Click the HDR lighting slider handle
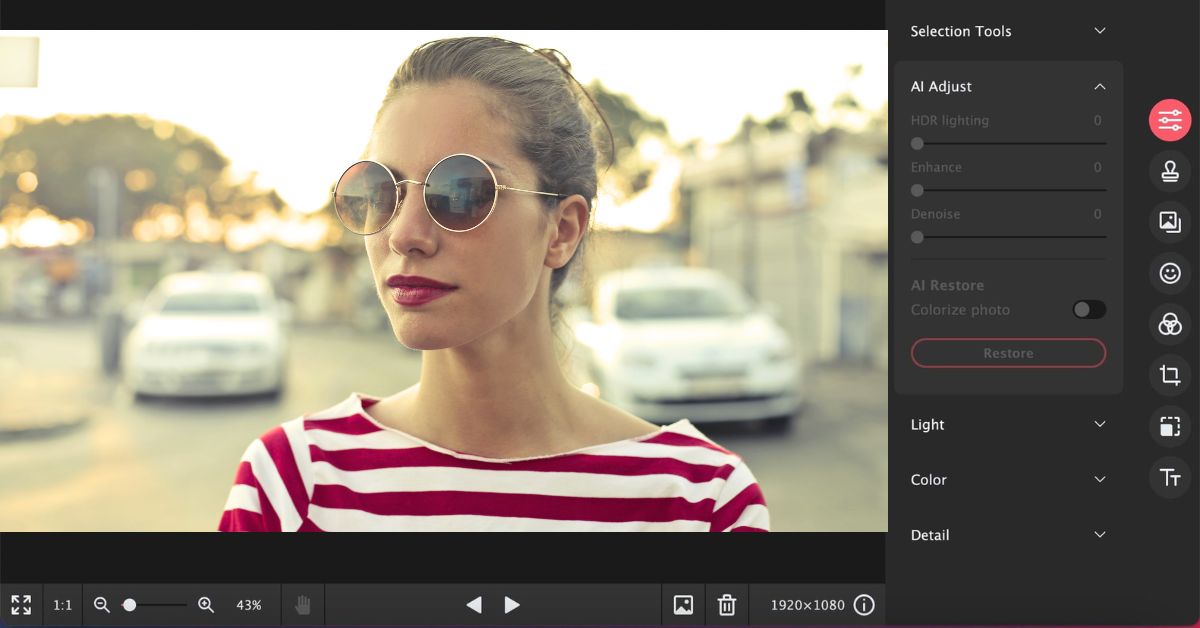 [917, 143]
